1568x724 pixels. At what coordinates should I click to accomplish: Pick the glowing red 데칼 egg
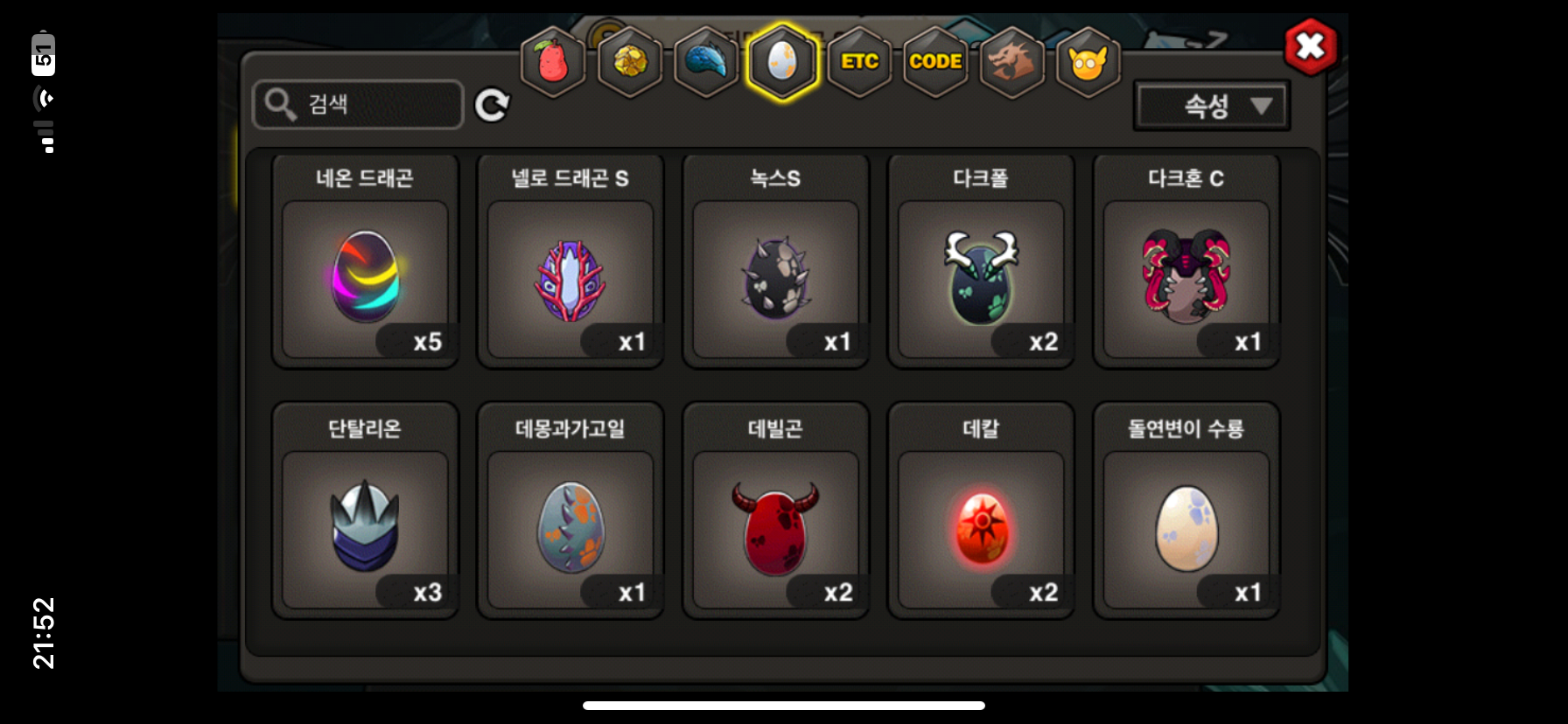(x=981, y=511)
